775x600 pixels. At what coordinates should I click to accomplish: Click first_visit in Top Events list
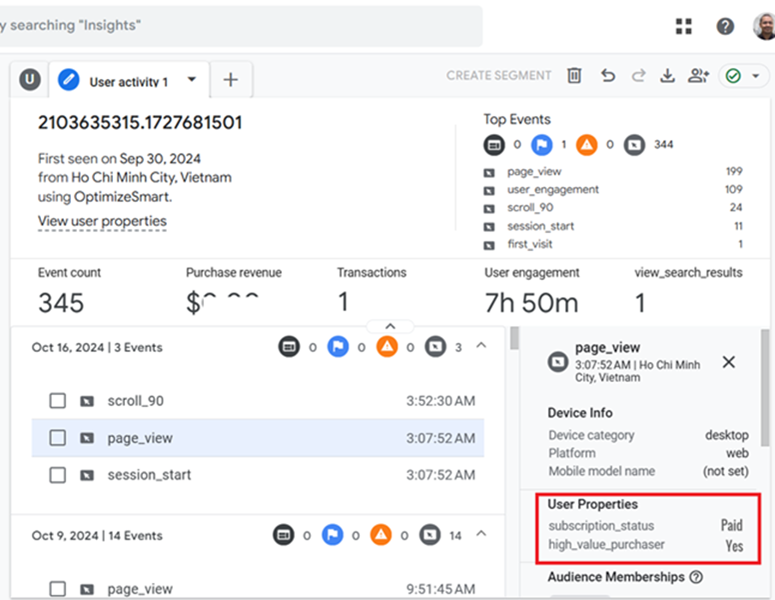[530, 244]
